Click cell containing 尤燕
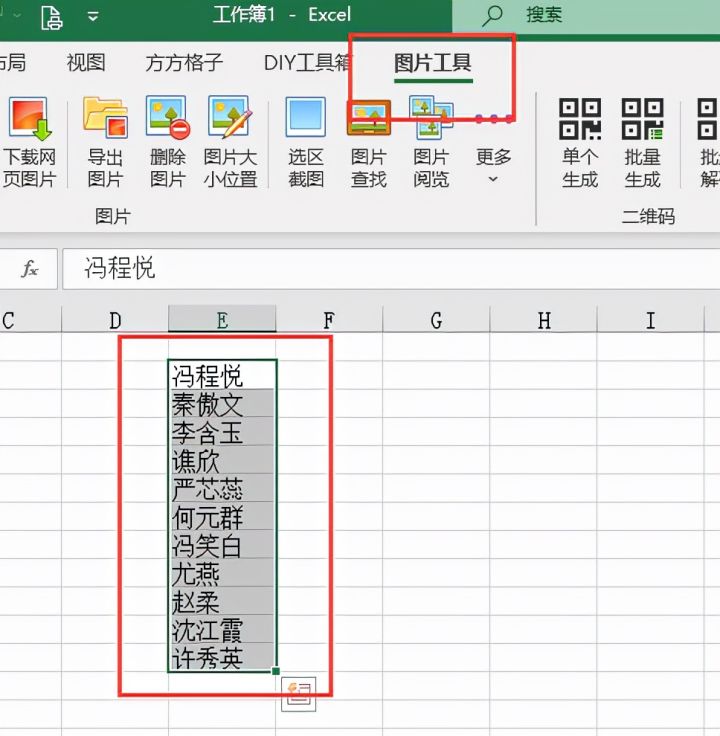Image resolution: width=720 pixels, height=736 pixels. tap(222, 573)
